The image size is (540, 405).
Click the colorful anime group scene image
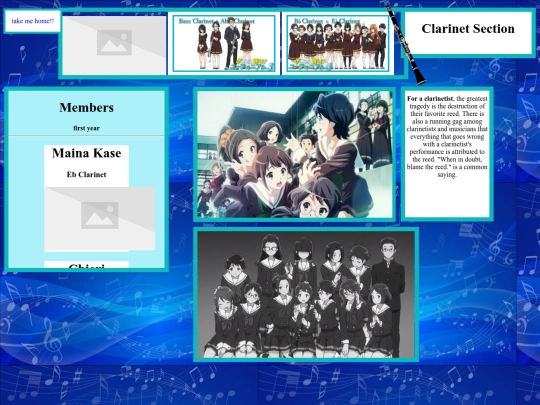pyautogui.click(x=294, y=154)
